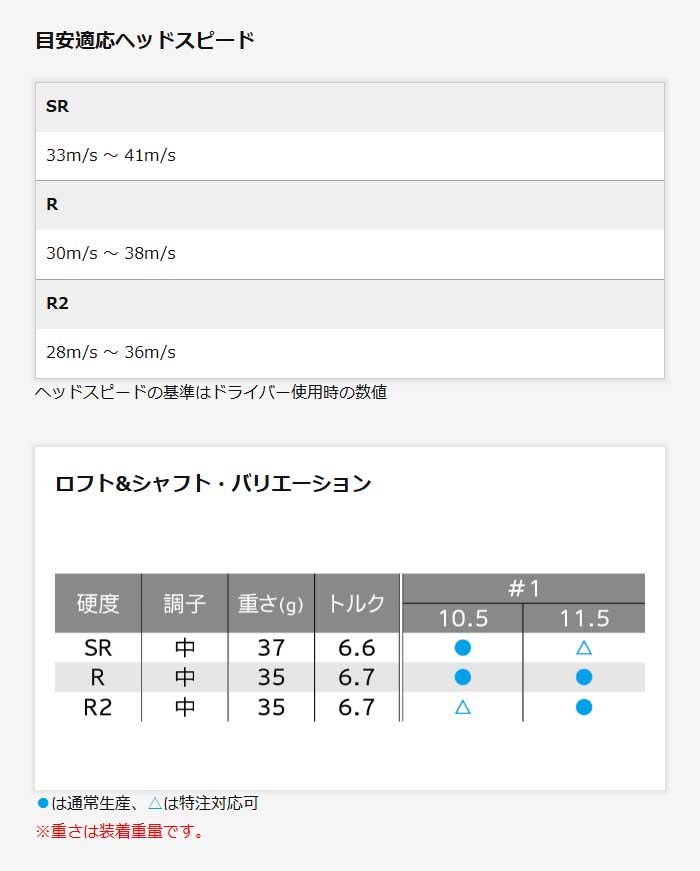
Task: Click the blue circle for SR 10.5 loft
Action: tap(462, 647)
